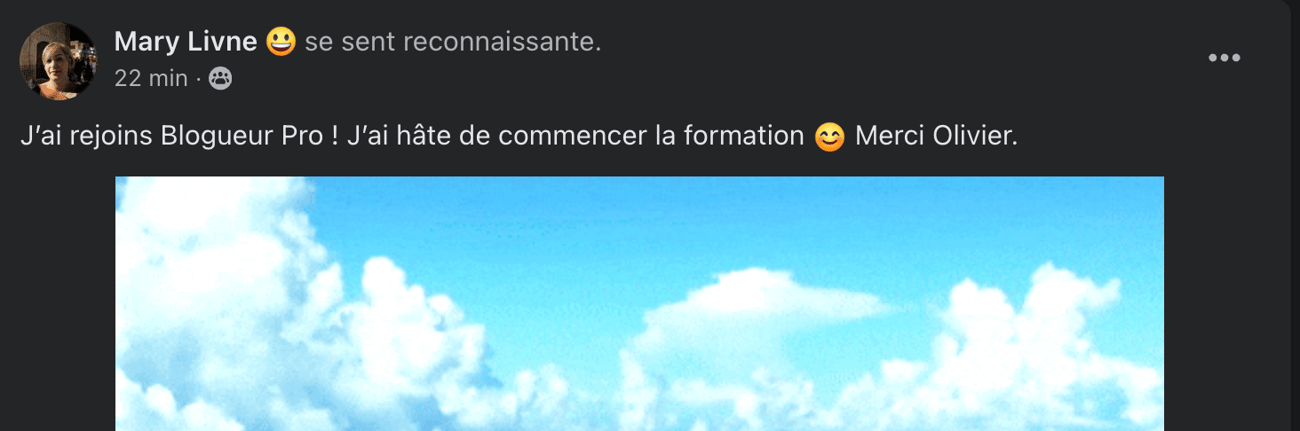Click the word 'formation' in the post
1300x431 pixels.
pyautogui.click(x=743, y=137)
